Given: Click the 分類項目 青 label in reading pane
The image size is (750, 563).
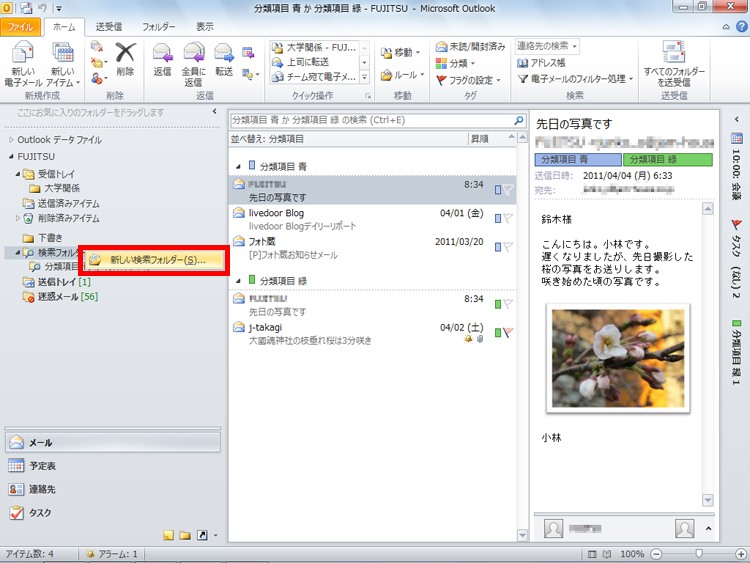Looking at the screenshot, I should click(x=578, y=160).
